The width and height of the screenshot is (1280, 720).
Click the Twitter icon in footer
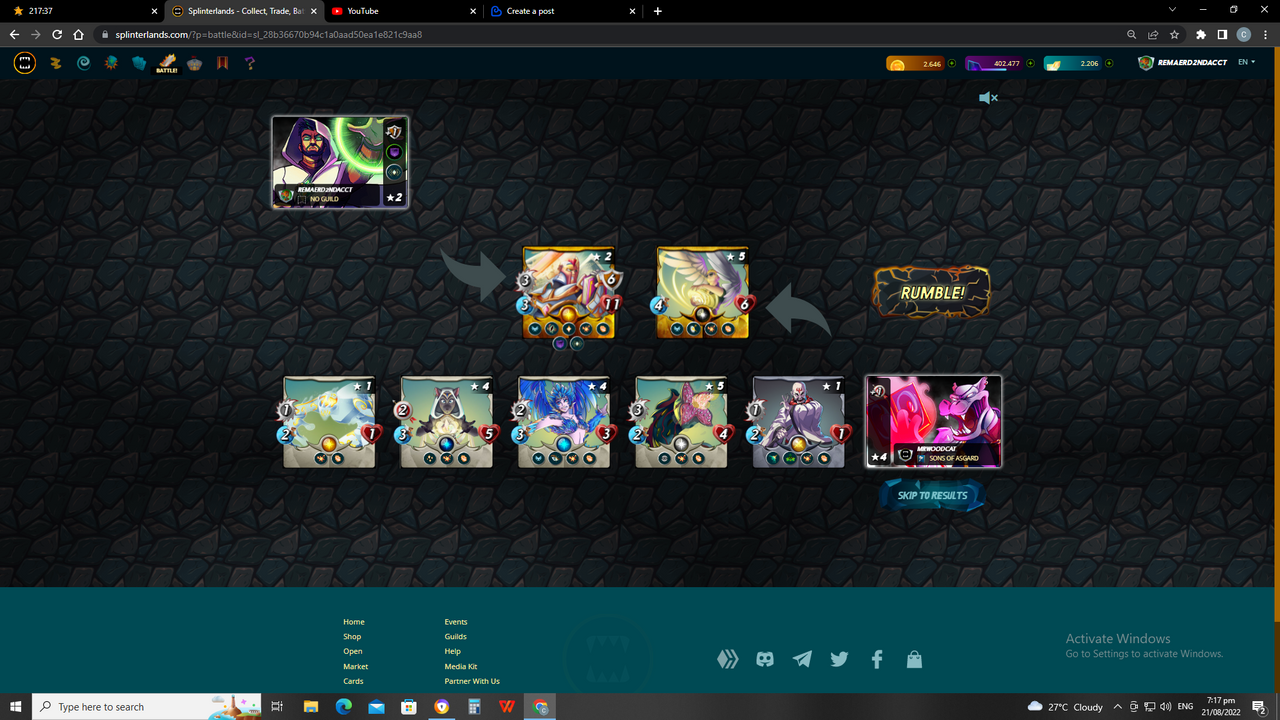[839, 659]
